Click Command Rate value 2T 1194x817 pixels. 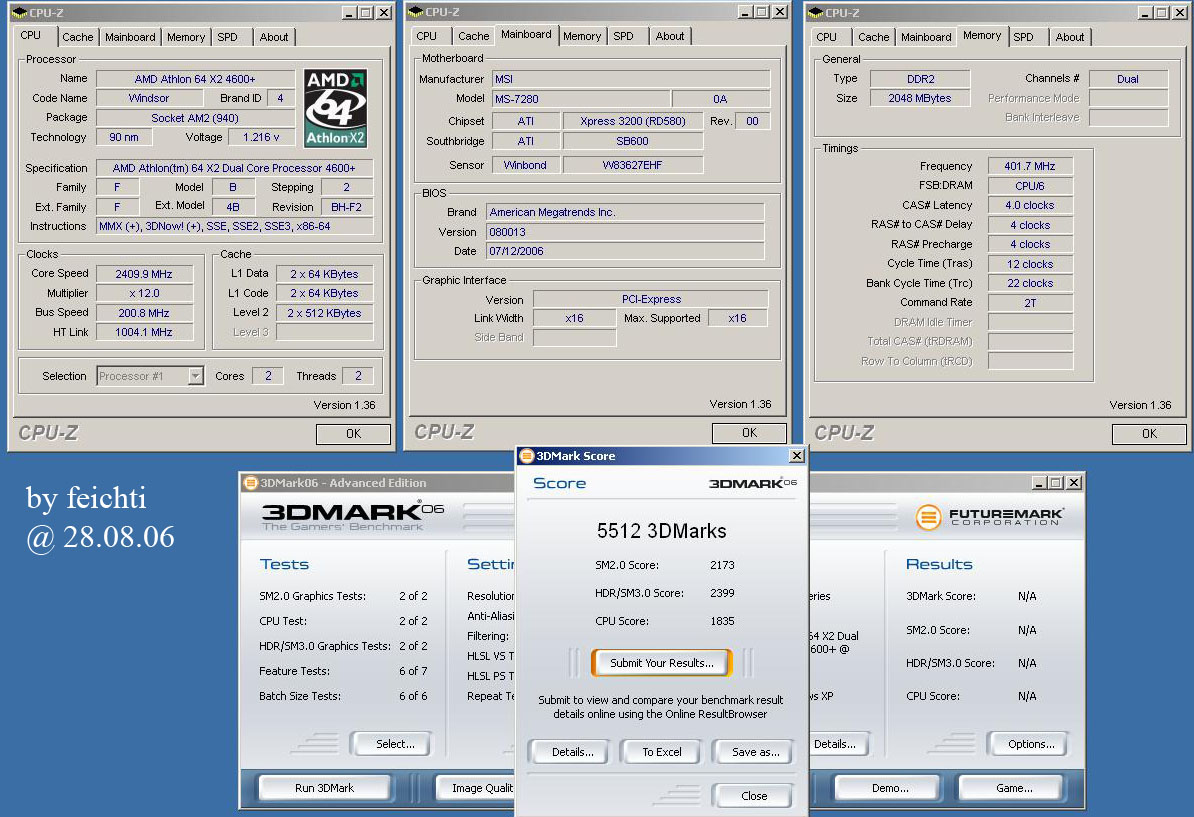(1030, 303)
